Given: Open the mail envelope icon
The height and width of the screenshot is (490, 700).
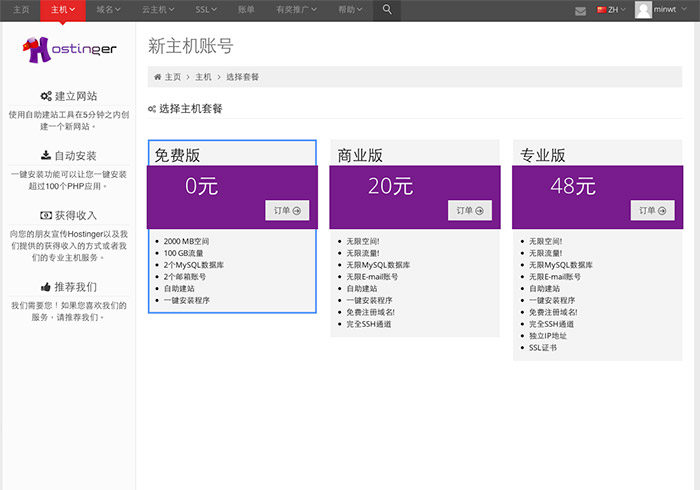Looking at the screenshot, I should (x=580, y=11).
